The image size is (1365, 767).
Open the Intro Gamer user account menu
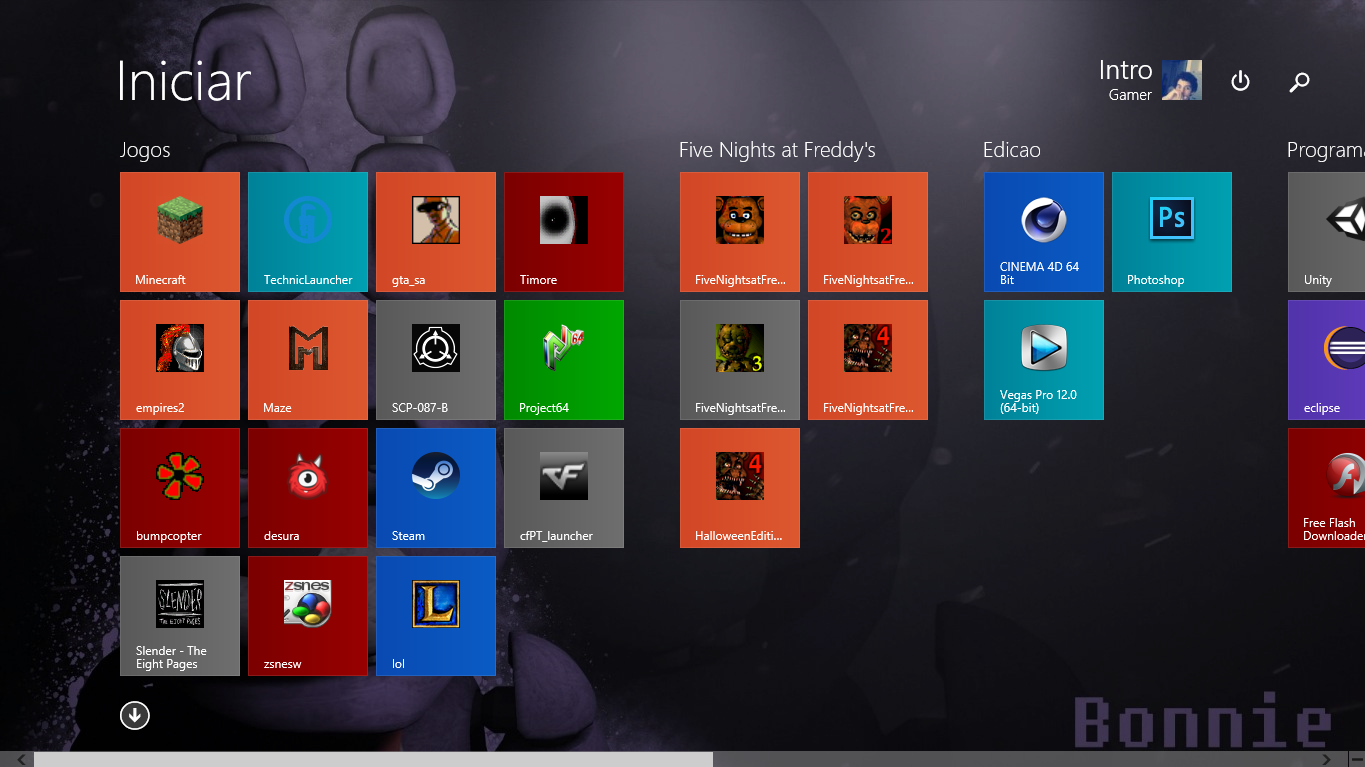pos(1150,80)
